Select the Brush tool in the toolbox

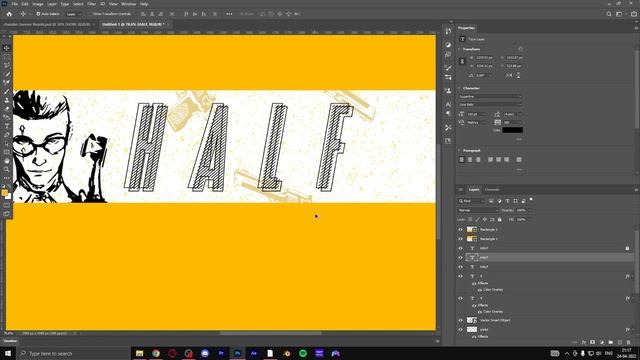click(x=7, y=91)
